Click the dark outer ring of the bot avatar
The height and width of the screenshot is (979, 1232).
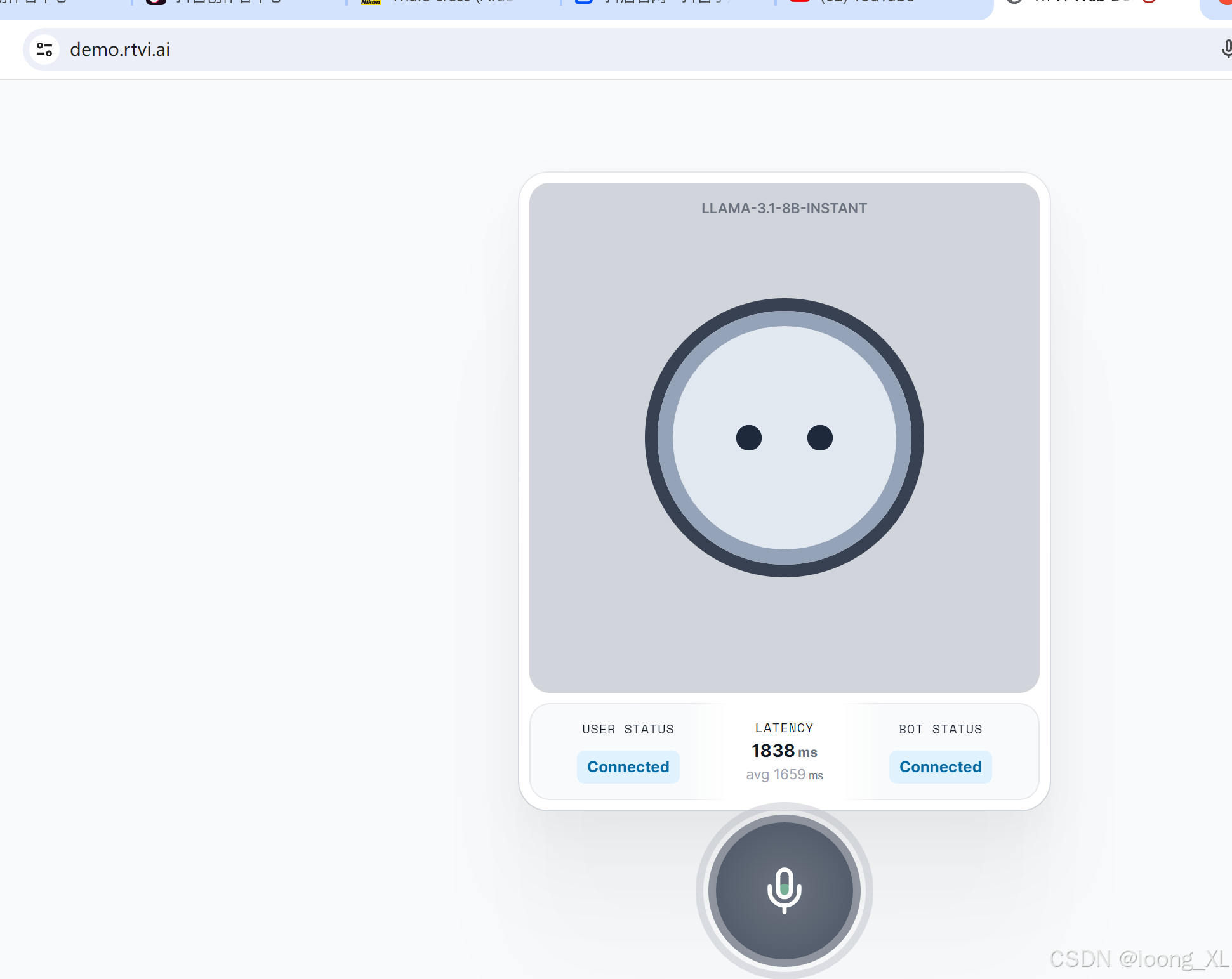pos(784,305)
